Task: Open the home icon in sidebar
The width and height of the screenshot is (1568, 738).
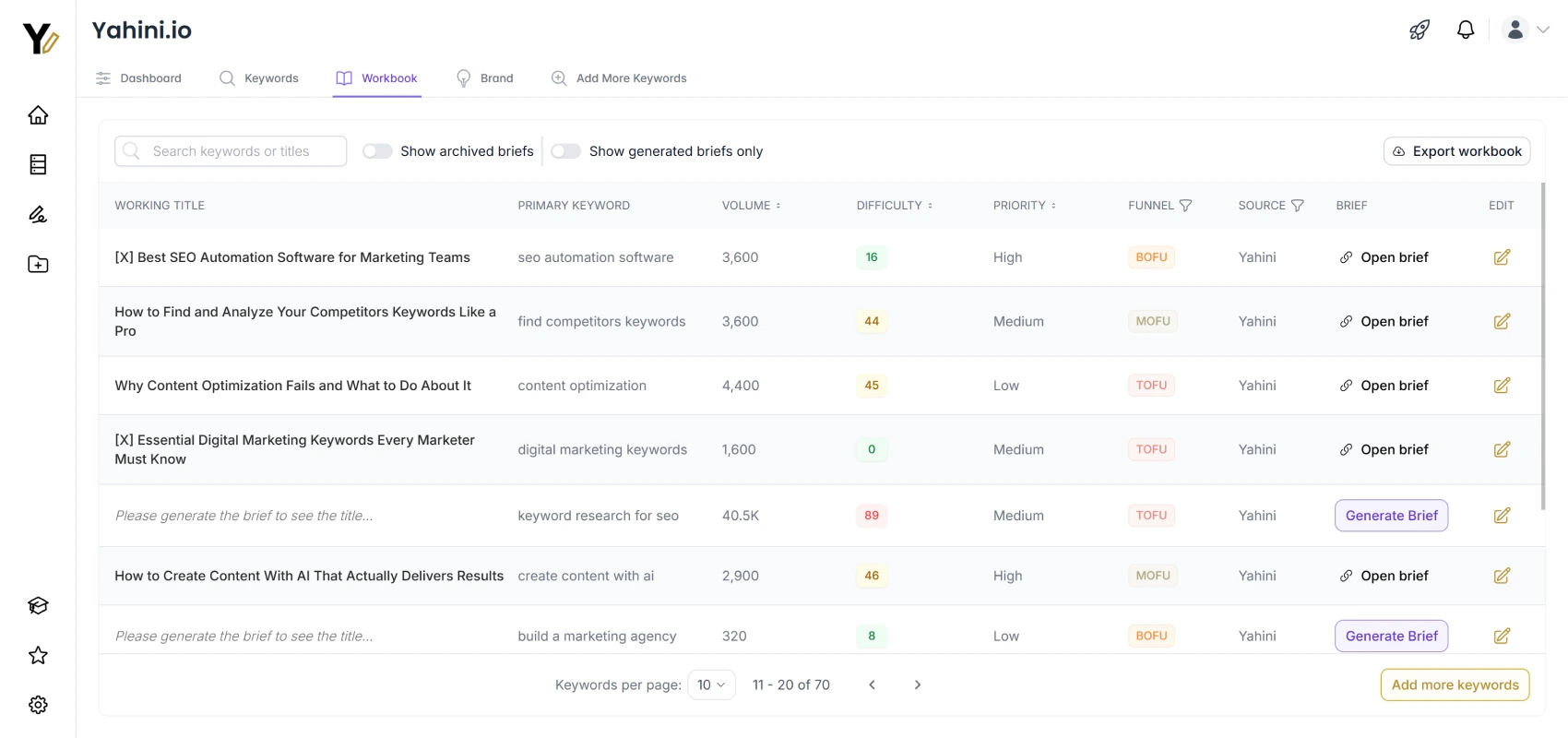Action: [38, 115]
